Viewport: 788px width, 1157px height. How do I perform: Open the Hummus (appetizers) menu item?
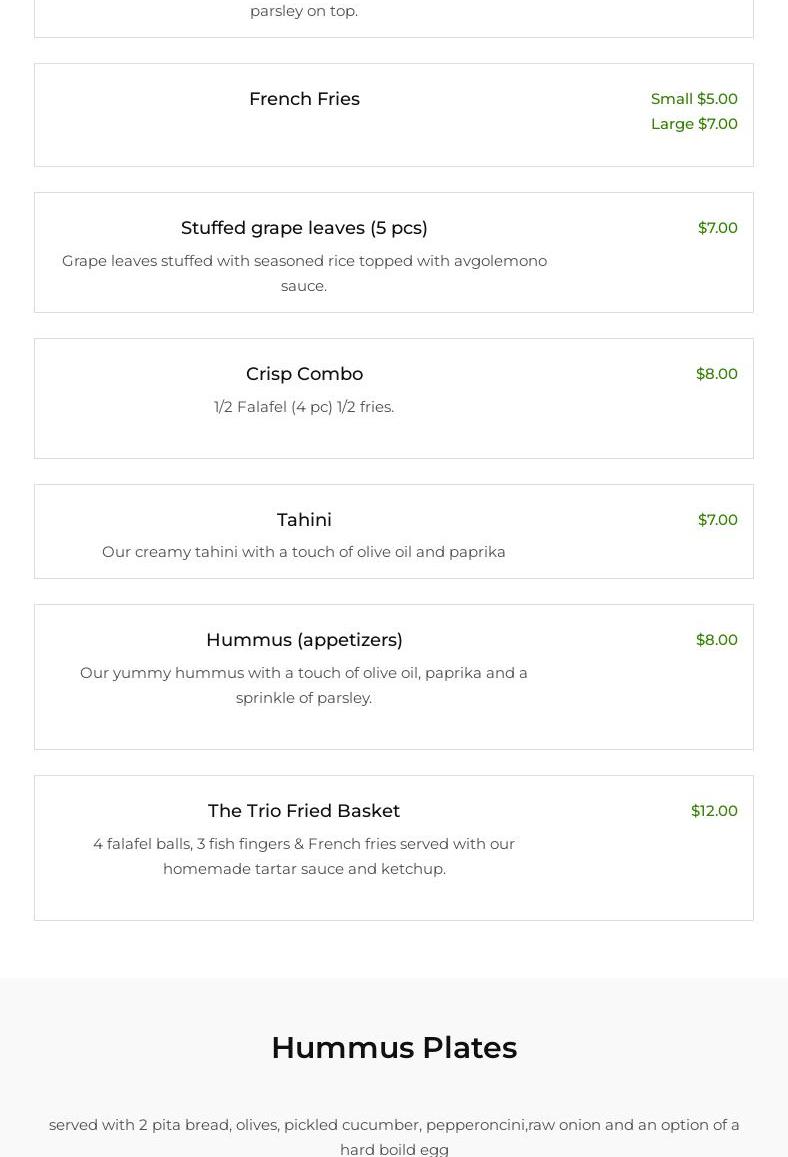[304, 640]
